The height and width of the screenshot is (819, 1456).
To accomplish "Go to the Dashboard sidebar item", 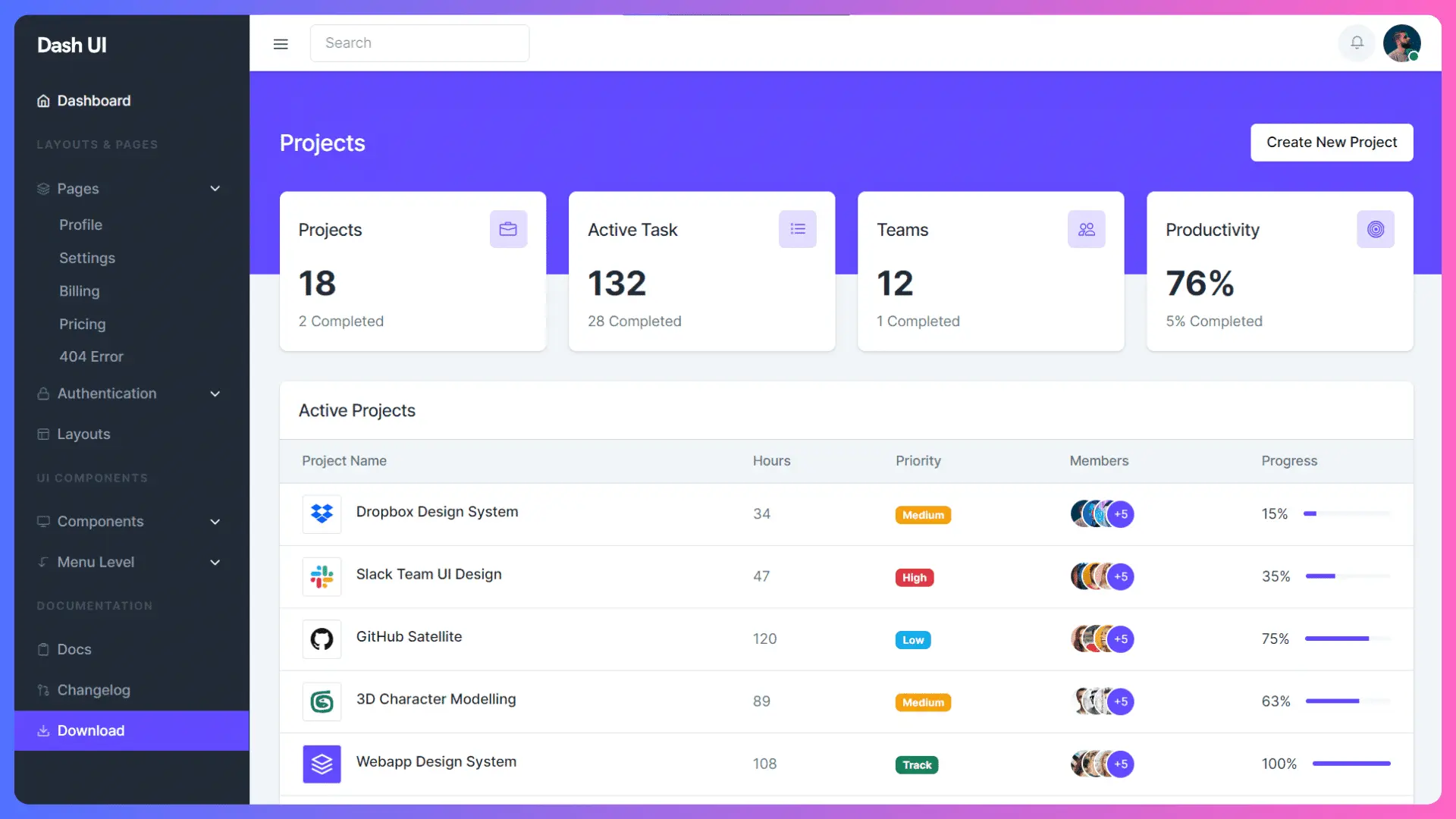I will point(93,101).
